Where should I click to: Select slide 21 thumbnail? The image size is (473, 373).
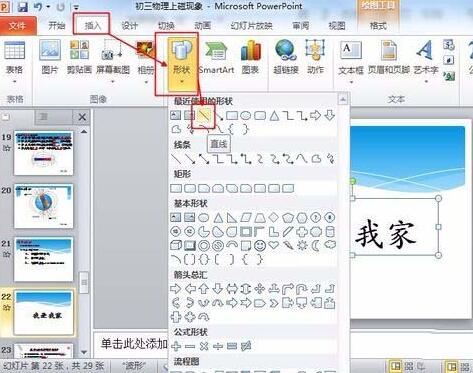pos(43,259)
